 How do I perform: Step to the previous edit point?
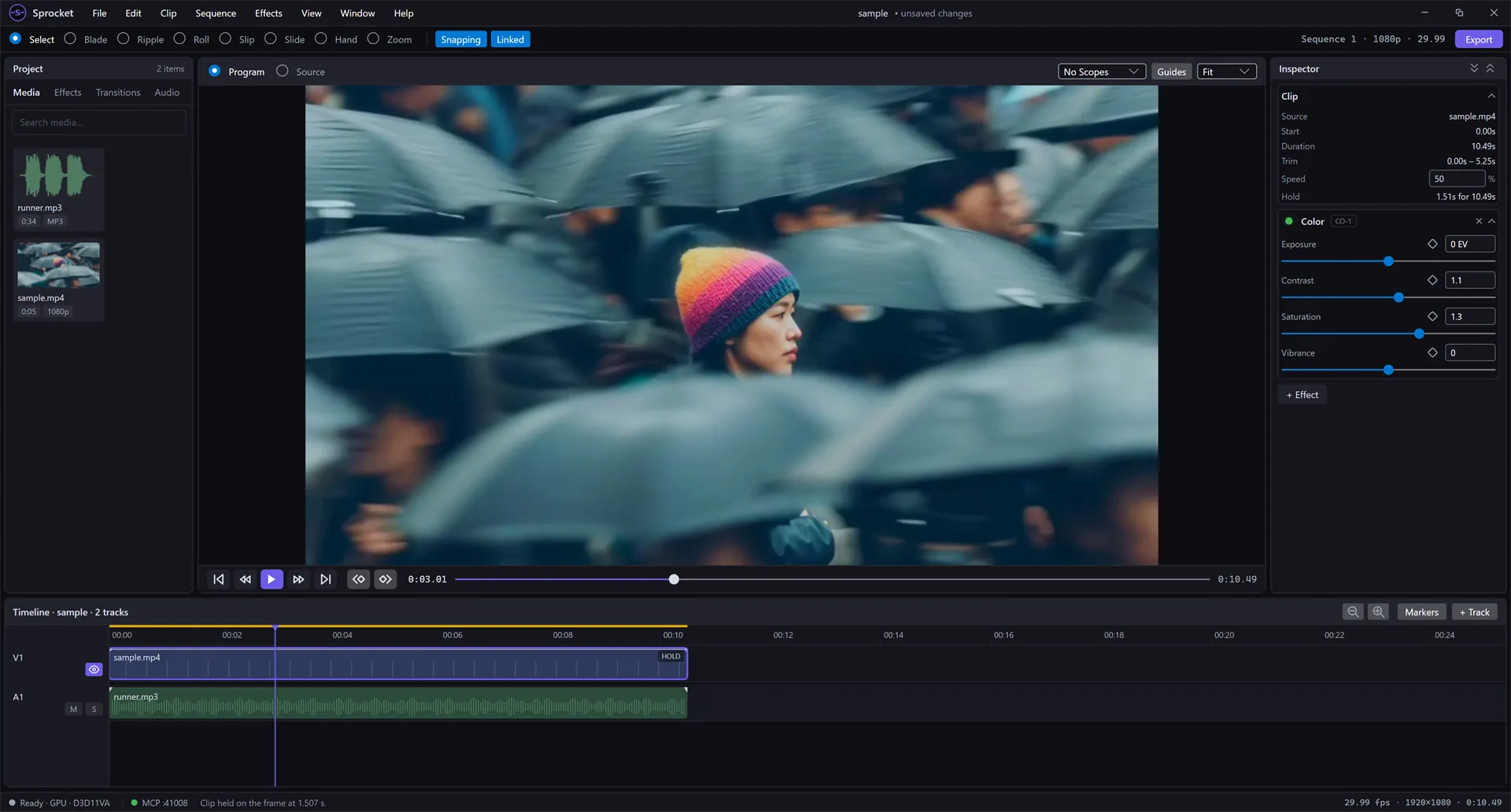[359, 579]
